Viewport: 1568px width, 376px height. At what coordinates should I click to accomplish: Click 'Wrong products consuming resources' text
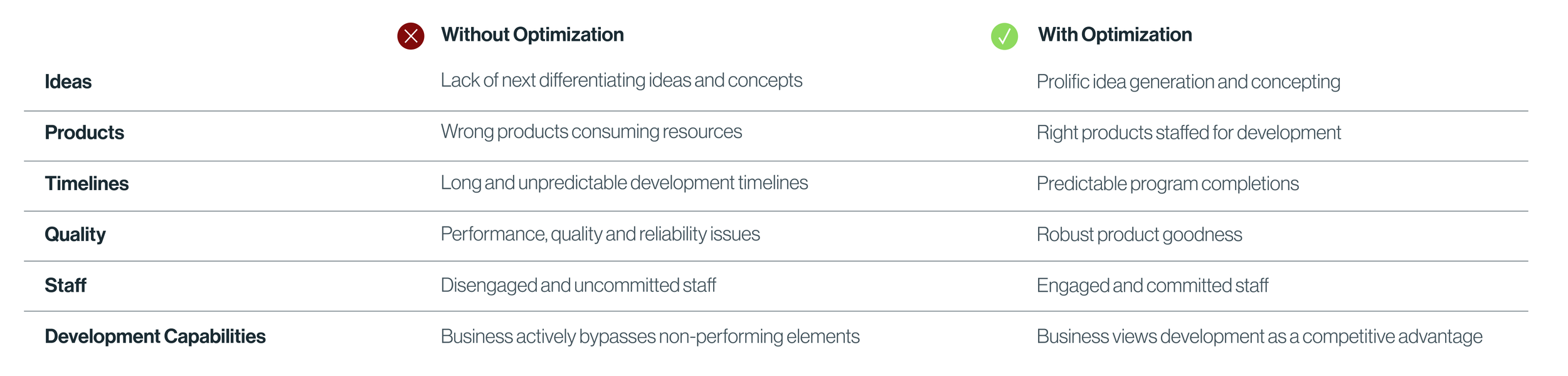(591, 132)
